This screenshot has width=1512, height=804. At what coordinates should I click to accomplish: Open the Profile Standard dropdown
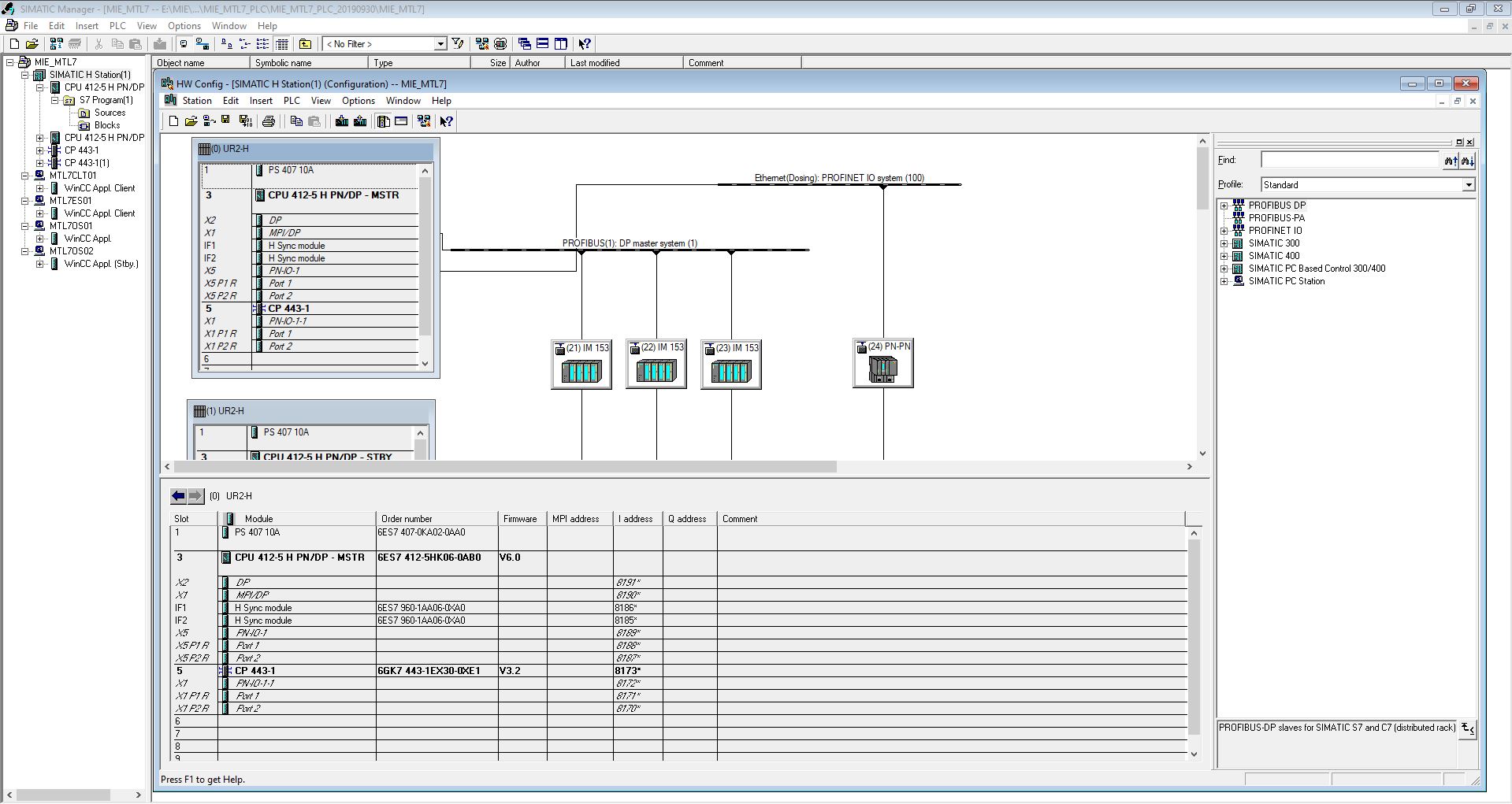coord(1468,185)
